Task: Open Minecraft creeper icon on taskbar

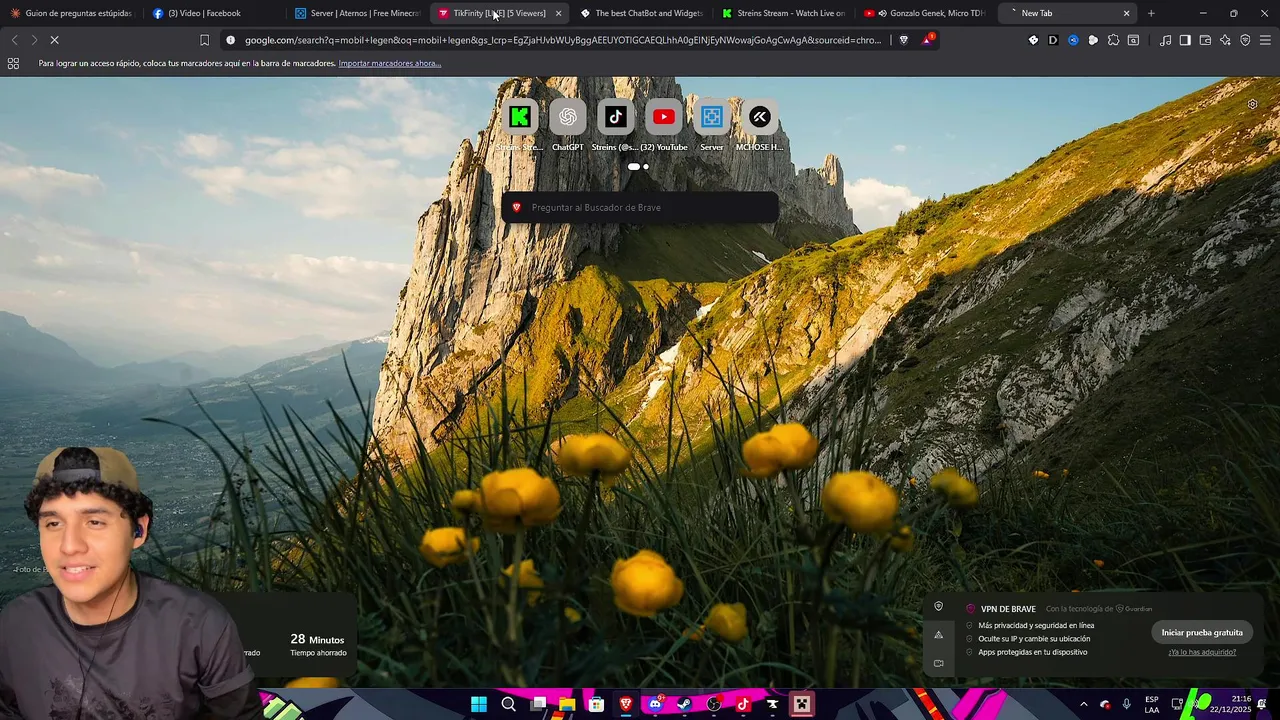Action: pos(801,704)
